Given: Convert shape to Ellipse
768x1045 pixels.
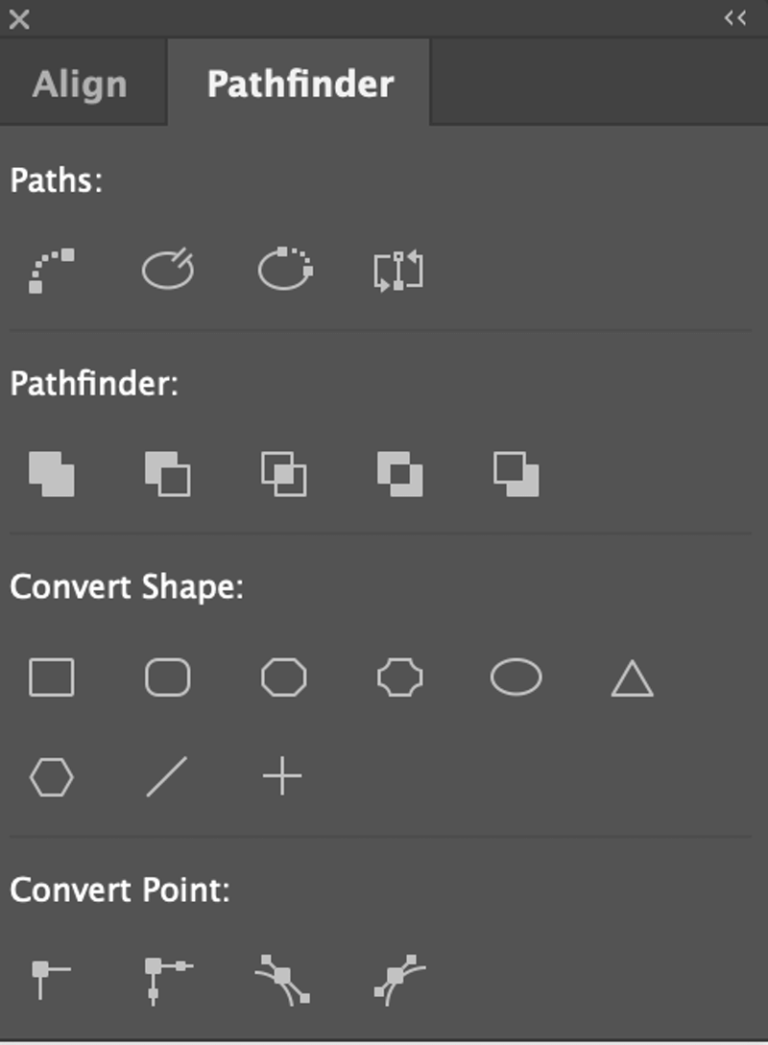Looking at the screenshot, I should pos(515,677).
